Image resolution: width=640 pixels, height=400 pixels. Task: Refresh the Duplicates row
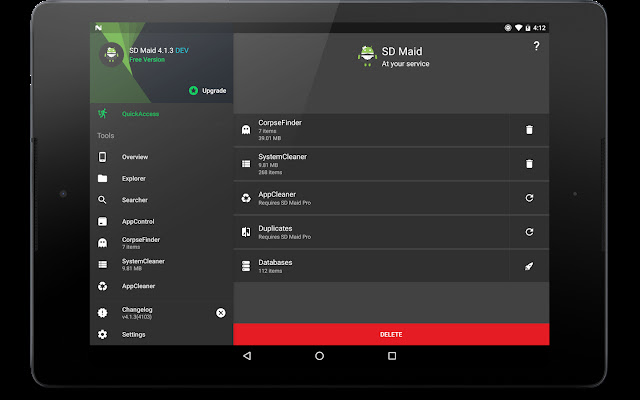pos(529,232)
